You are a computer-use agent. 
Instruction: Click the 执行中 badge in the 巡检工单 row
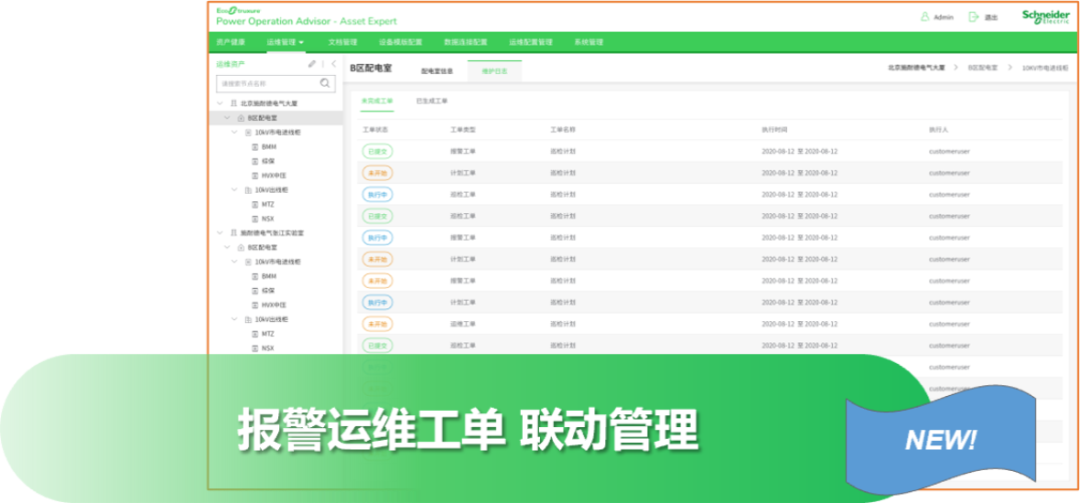(377, 194)
